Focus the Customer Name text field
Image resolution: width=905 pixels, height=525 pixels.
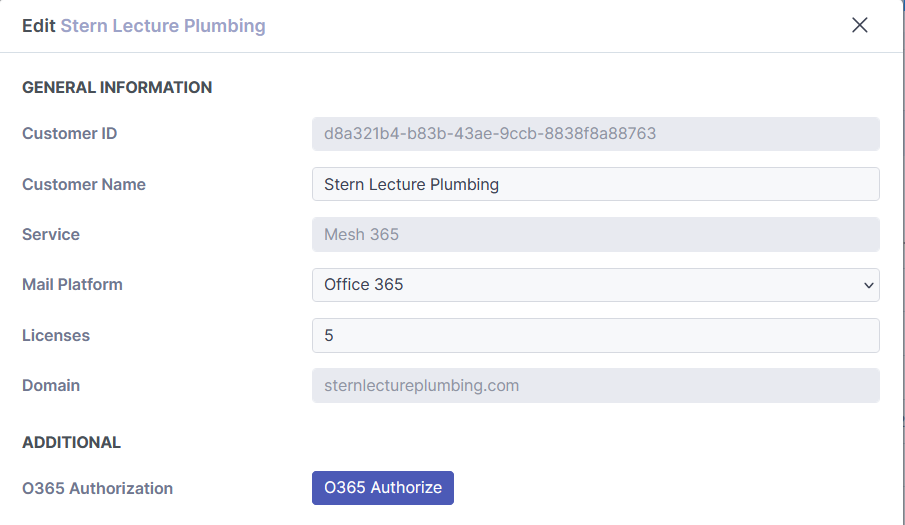pos(595,184)
